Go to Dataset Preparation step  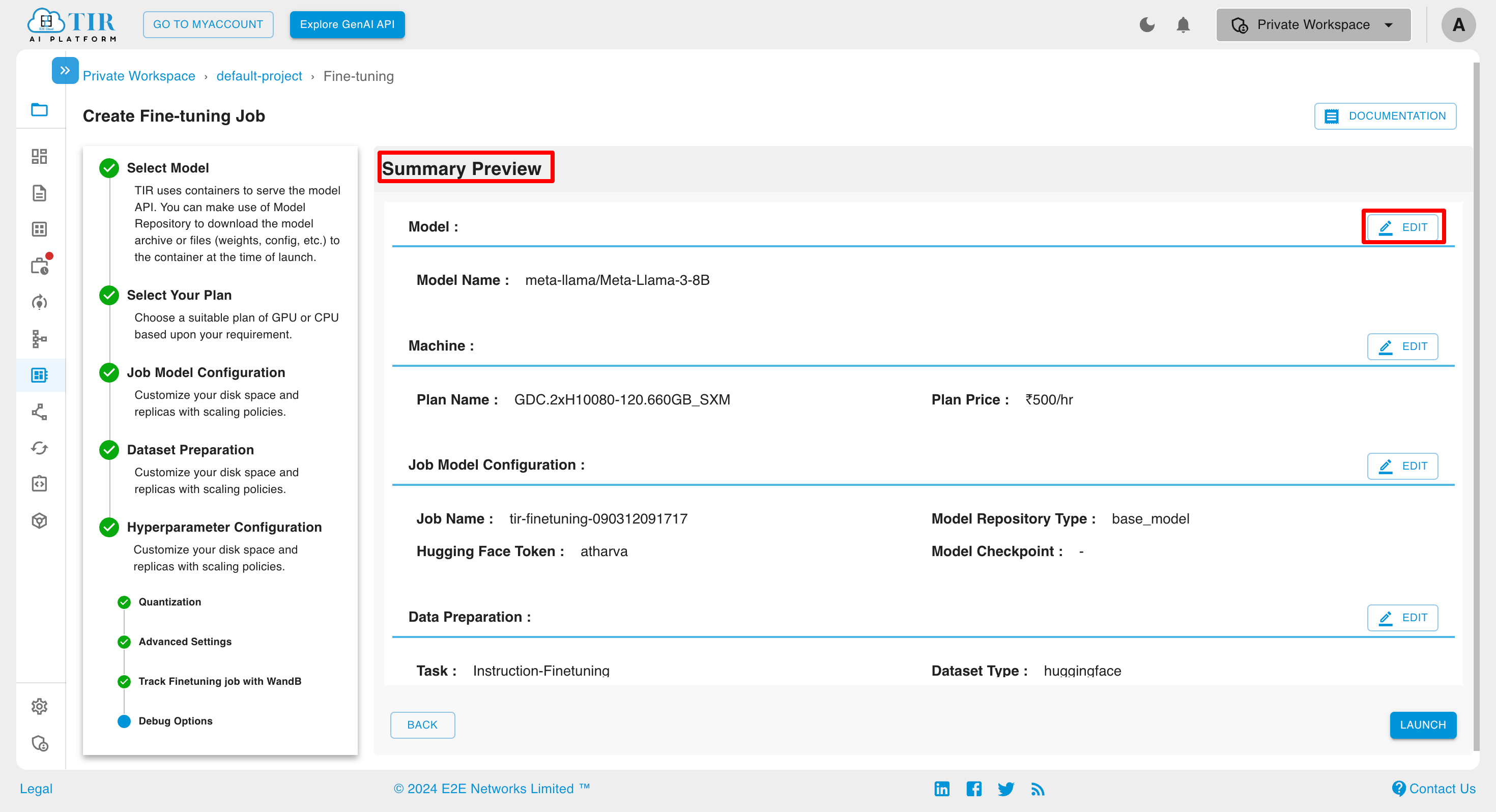190,450
